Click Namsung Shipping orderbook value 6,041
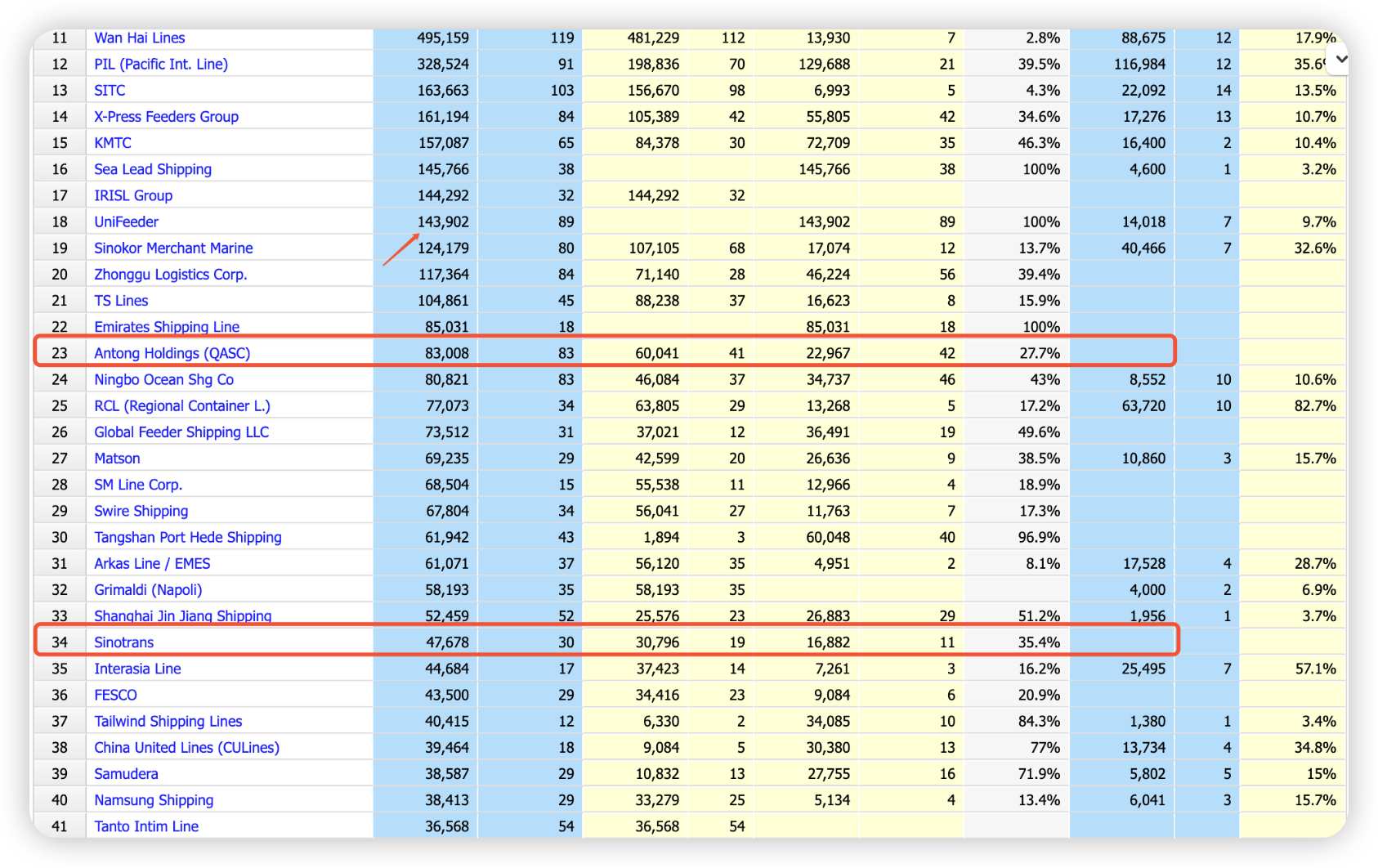This screenshot has height=868, width=1378. point(1148,800)
